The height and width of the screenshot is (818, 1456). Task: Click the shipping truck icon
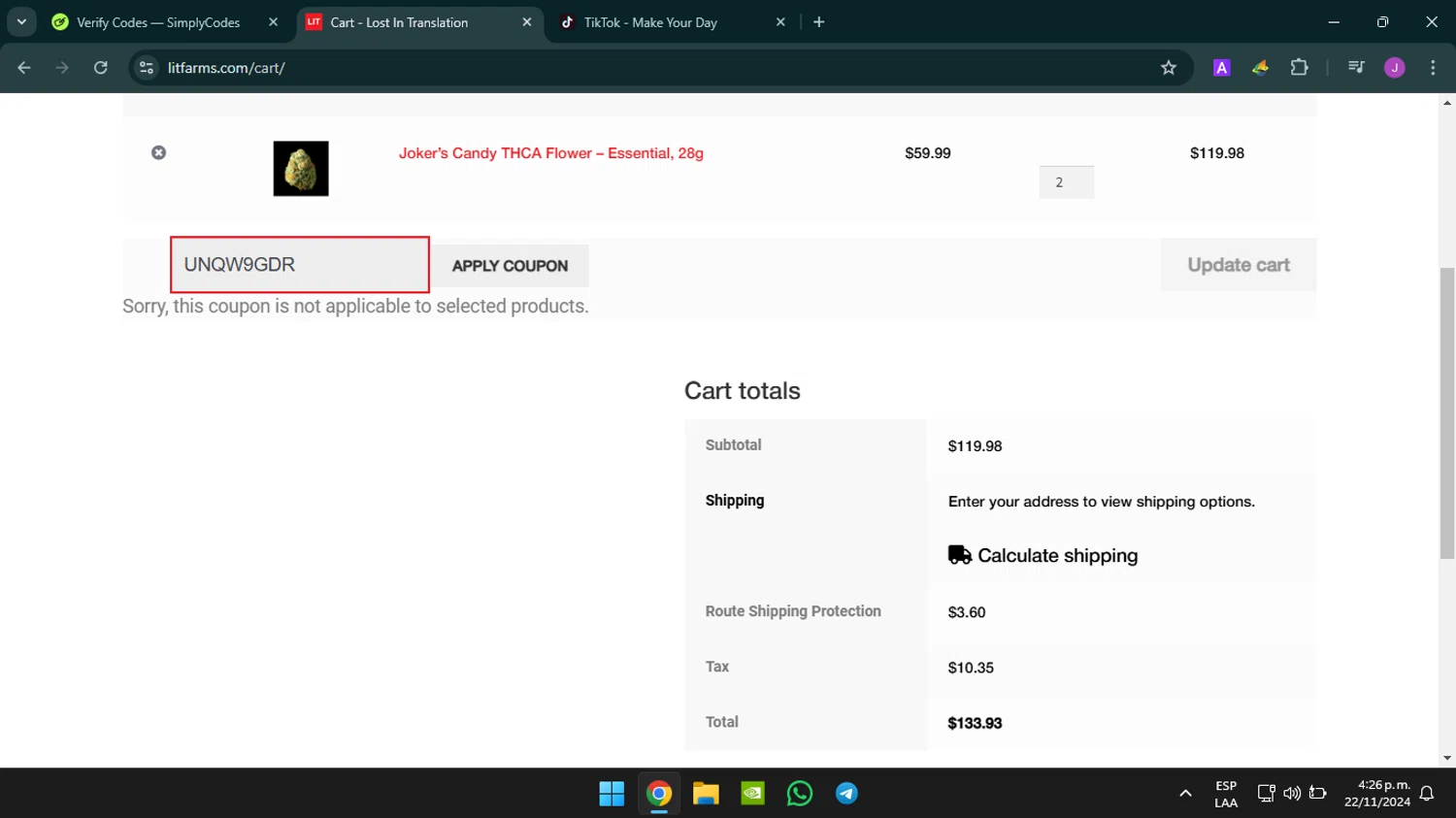(960, 555)
